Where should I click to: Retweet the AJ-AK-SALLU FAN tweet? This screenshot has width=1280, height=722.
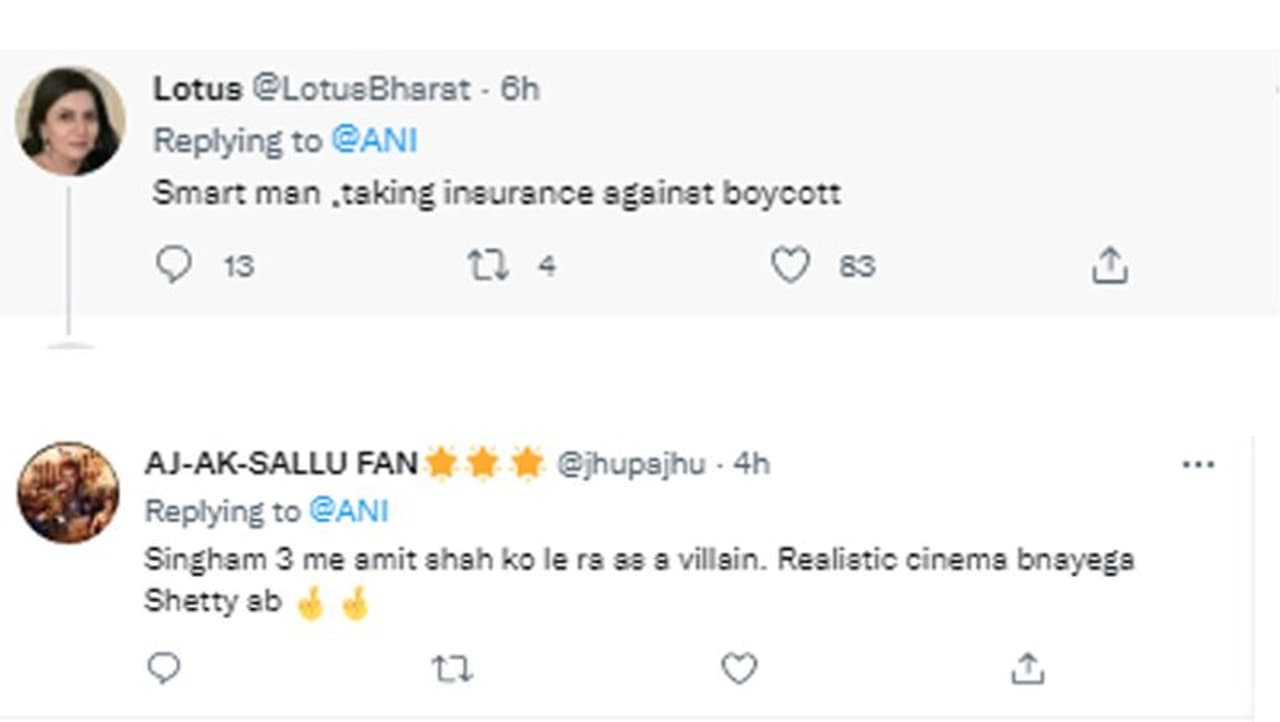(x=452, y=668)
